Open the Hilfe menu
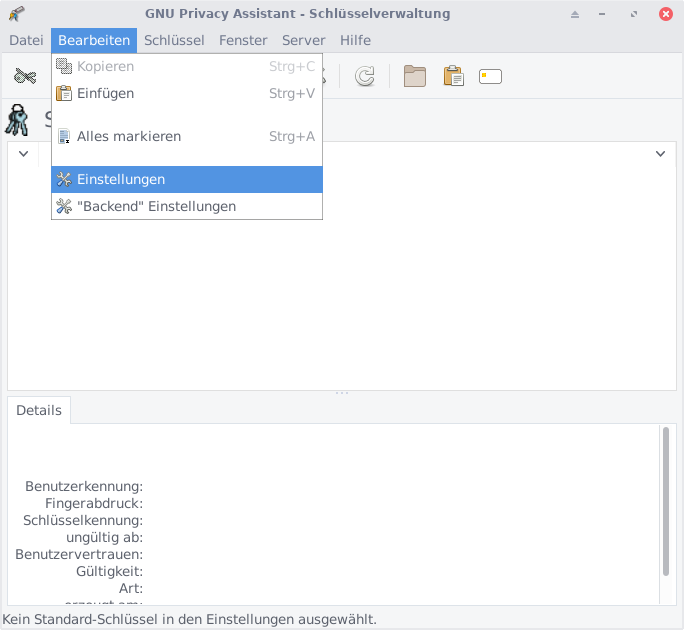The image size is (684, 630). coord(355,40)
